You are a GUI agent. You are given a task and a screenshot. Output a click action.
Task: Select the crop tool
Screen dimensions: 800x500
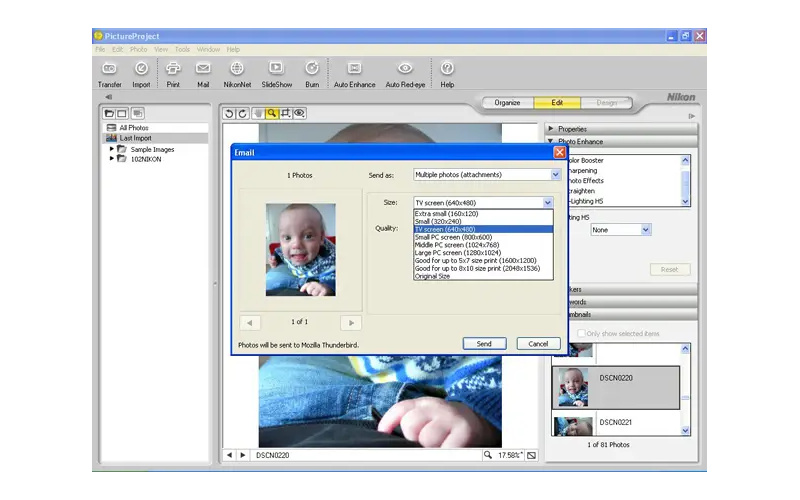(x=285, y=113)
